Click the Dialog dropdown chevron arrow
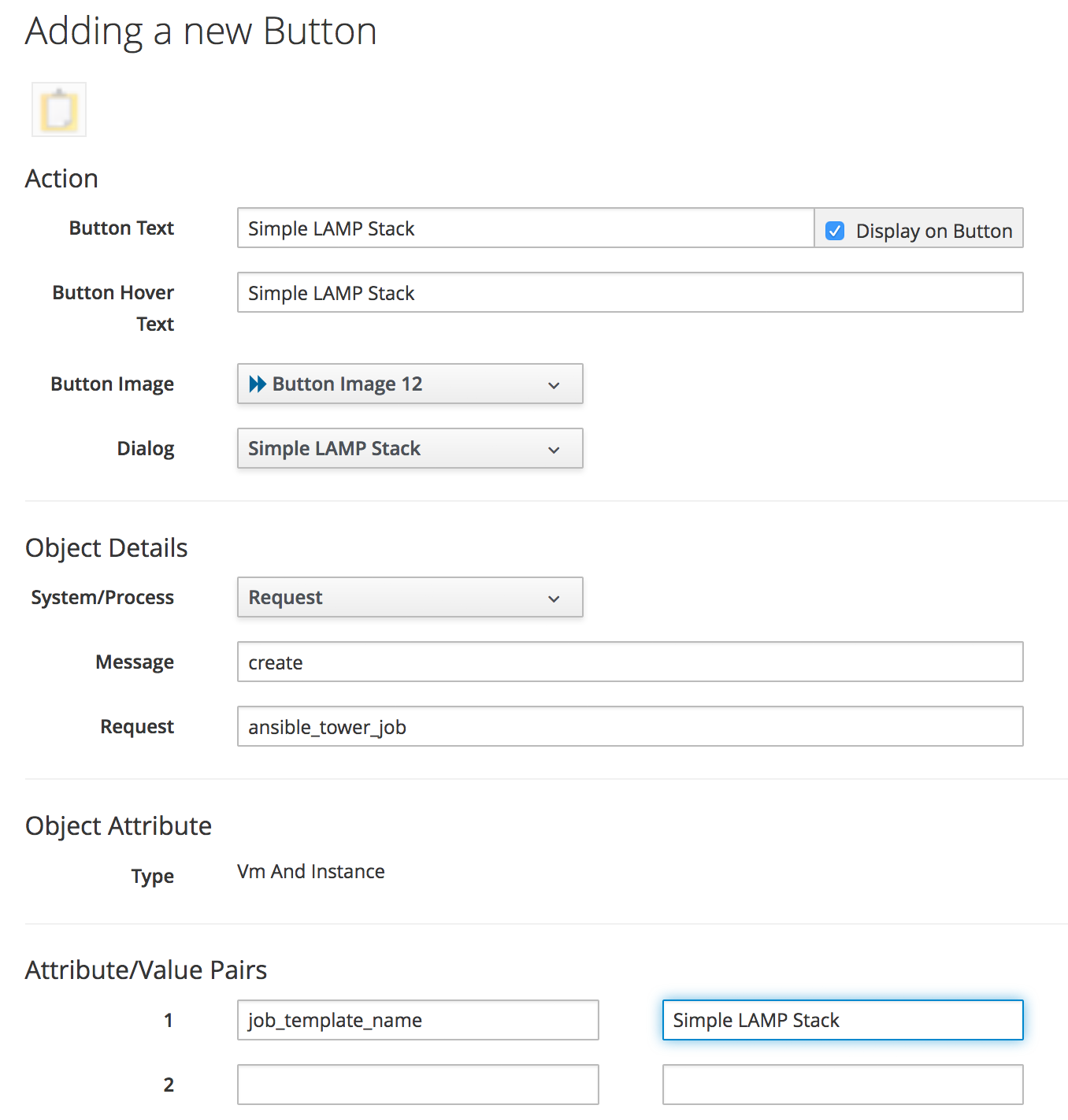Screen dimensions: 1068x1120 click(x=554, y=450)
